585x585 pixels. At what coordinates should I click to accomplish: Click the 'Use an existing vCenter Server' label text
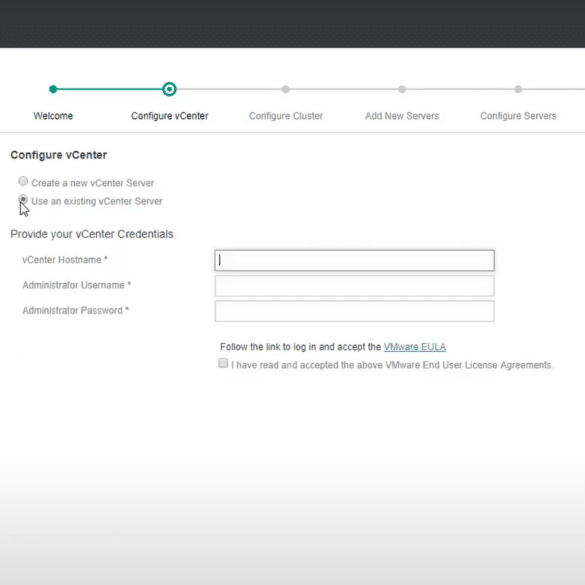coord(97,201)
